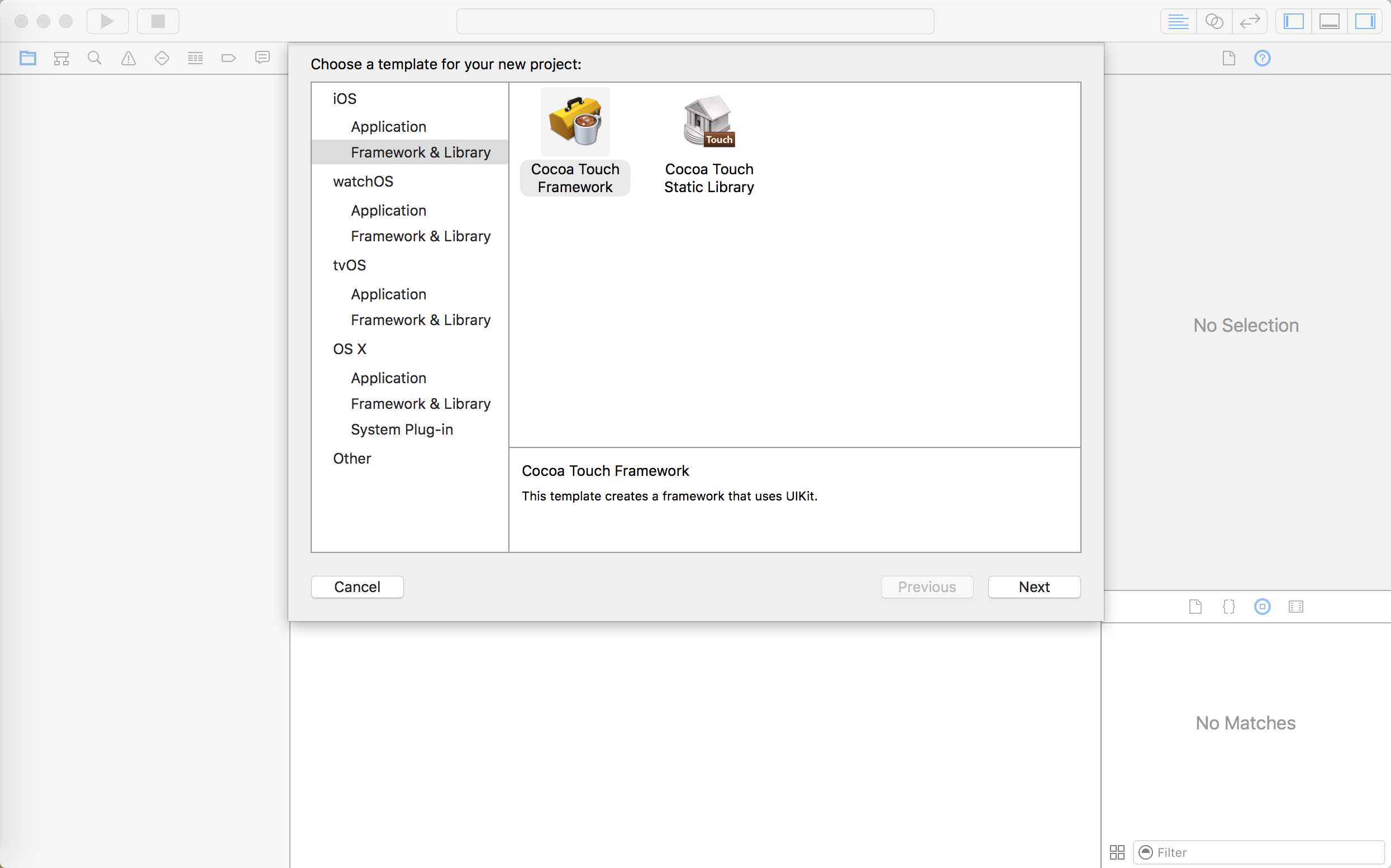Screen dimensions: 1391x868
Task: Select iOS Framework & Library category
Action: pyautogui.click(x=420, y=151)
